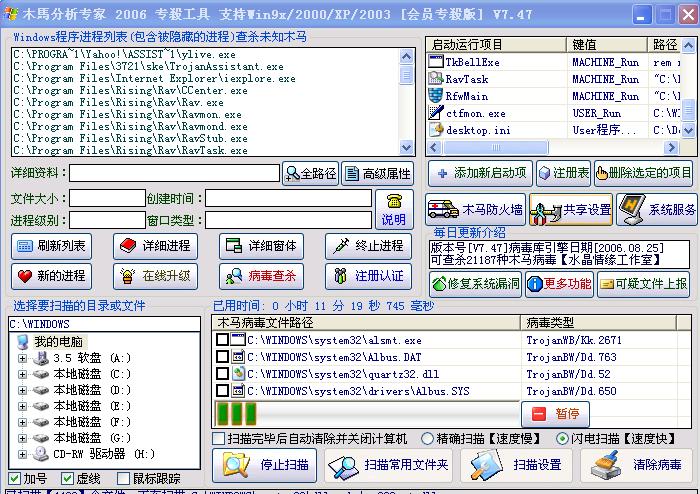The image size is (700, 494).
Task: Check the Albus.DAT result checkbox
Action: pyautogui.click(x=222, y=357)
